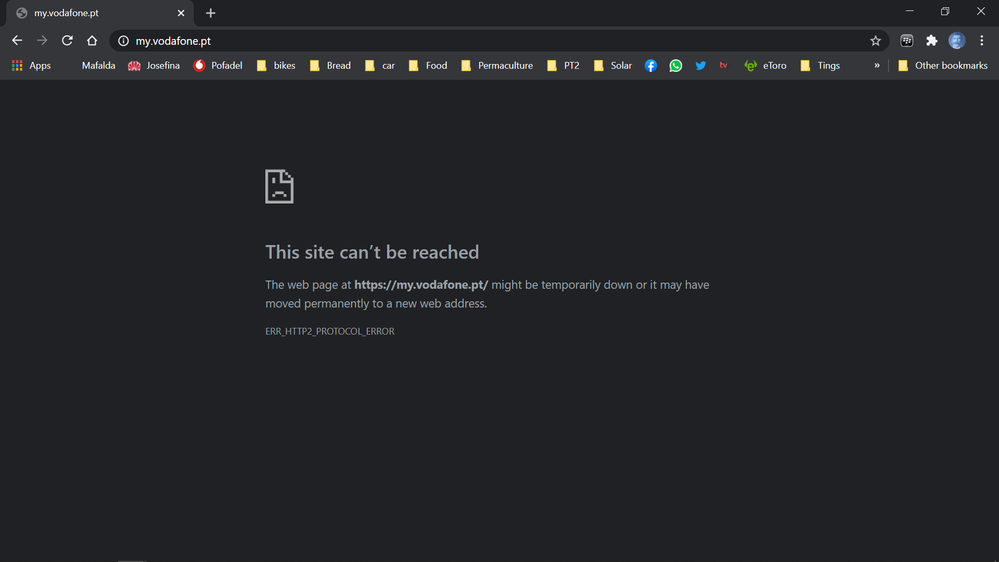This screenshot has width=999, height=562.
Task: Open the Permaculture bookmarks folder
Action: [496, 66]
